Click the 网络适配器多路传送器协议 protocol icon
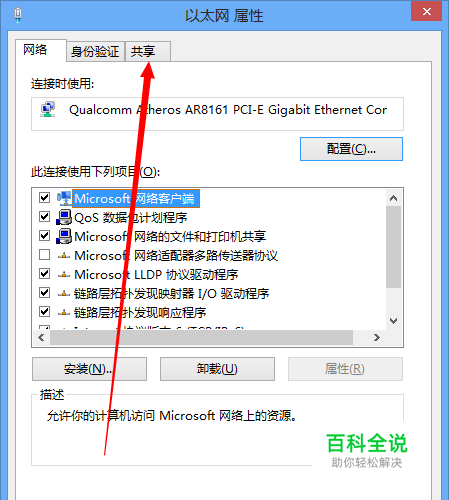The width and height of the screenshot is (449, 500). [x=64, y=256]
